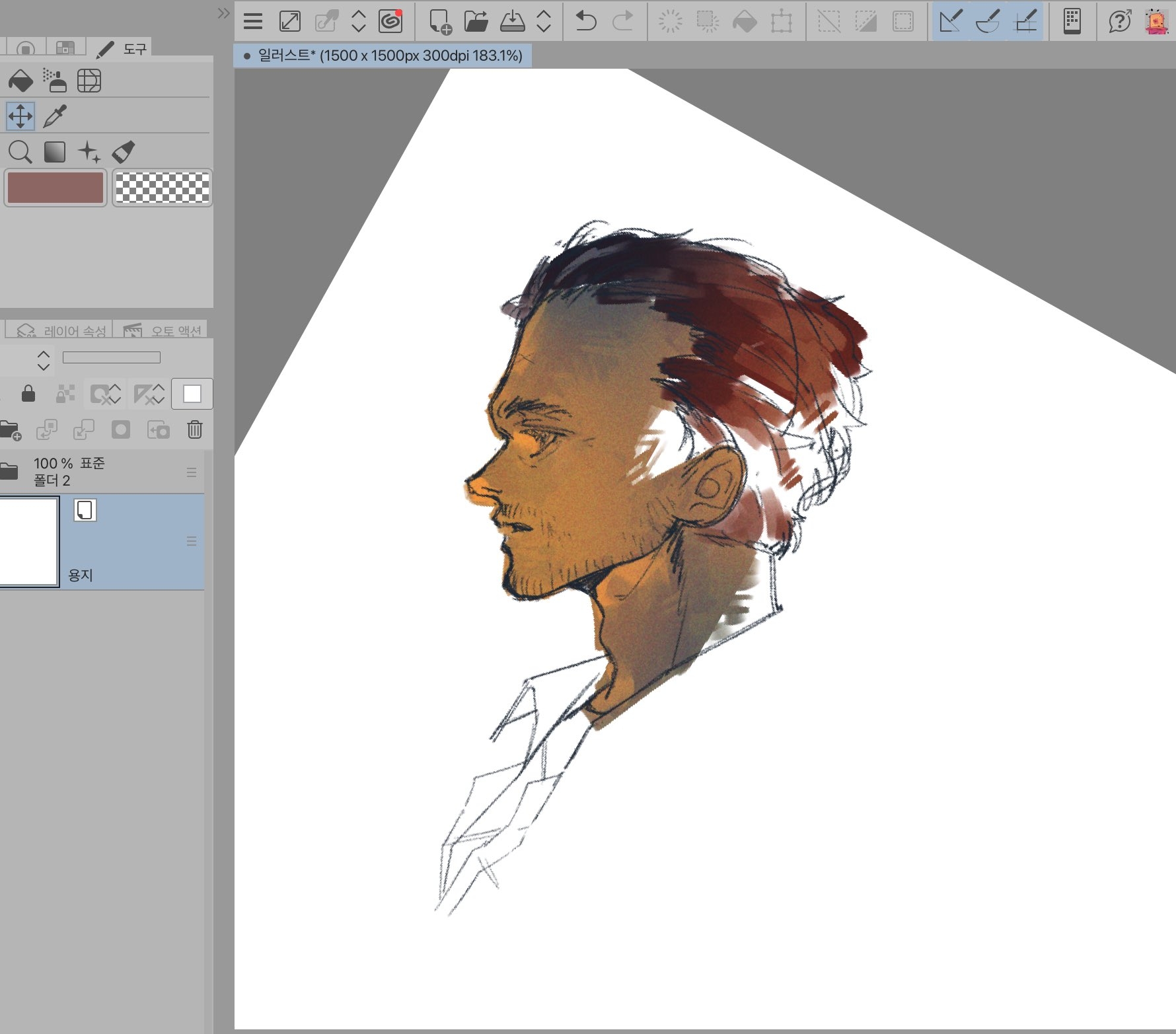Screen dimensions: 1176x1034
Task: Toggle snap to grid
Action: (1025, 21)
